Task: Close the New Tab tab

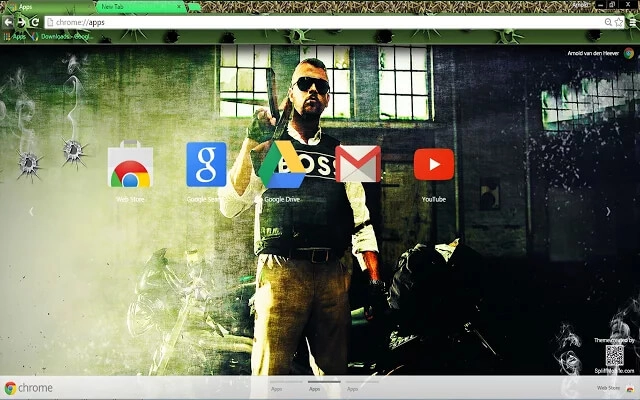Action: coord(179,7)
